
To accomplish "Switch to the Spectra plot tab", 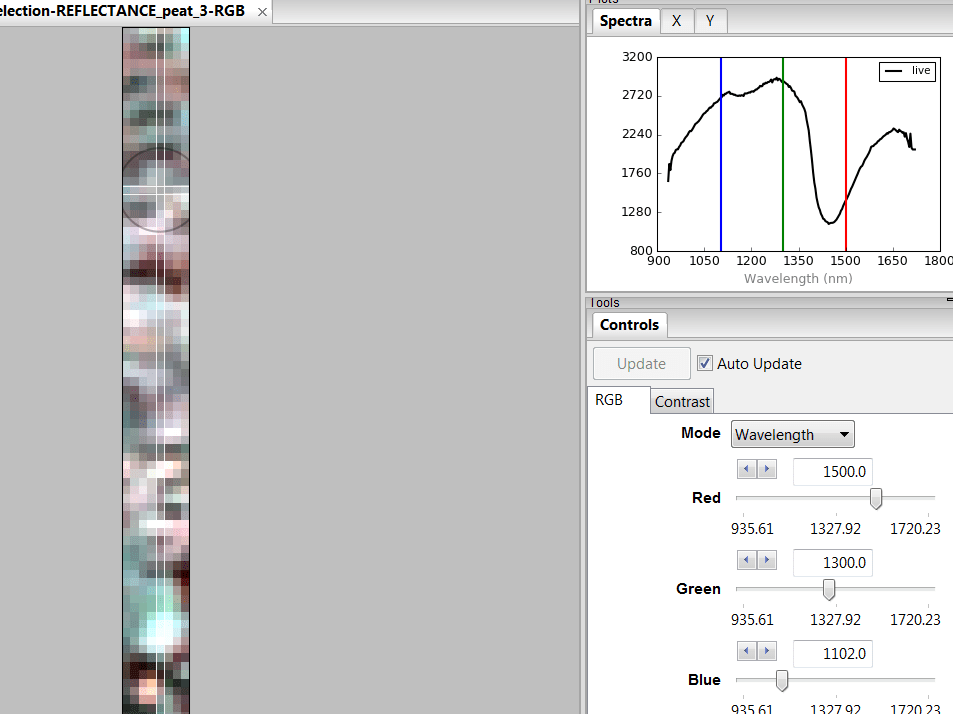I will [x=625, y=21].
